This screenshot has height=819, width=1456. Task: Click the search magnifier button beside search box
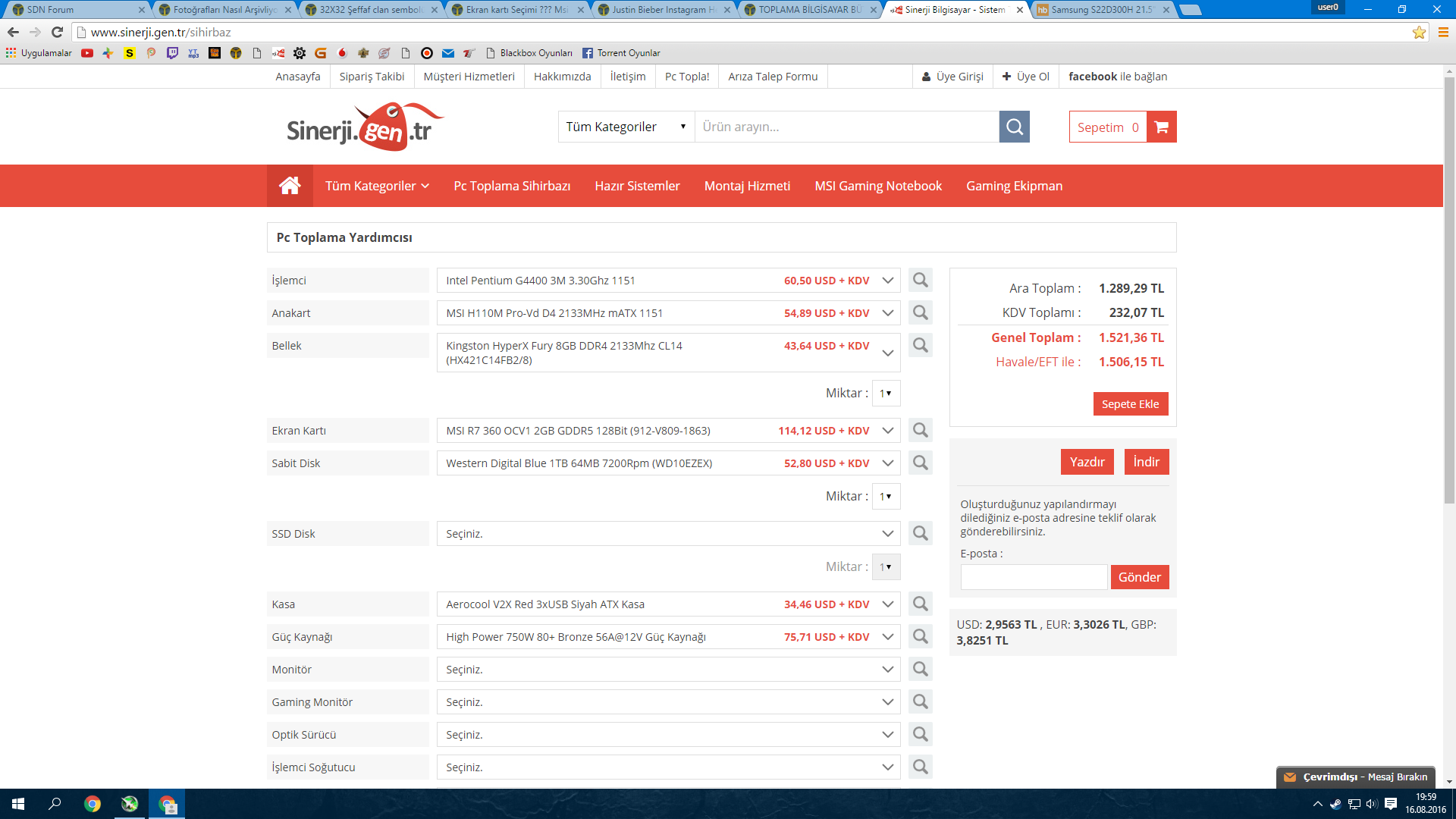[1014, 127]
